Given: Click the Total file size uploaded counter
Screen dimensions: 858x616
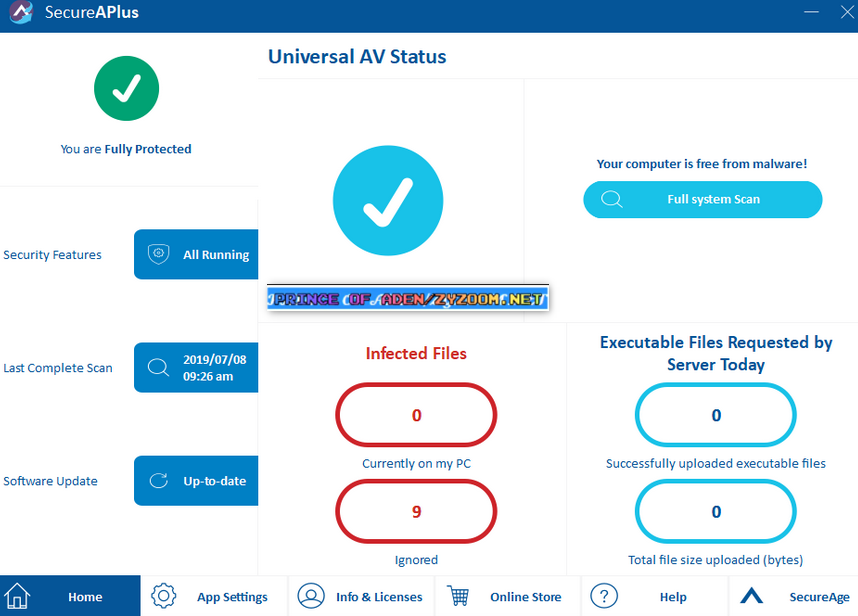Looking at the screenshot, I should pyautogui.click(x=716, y=512).
